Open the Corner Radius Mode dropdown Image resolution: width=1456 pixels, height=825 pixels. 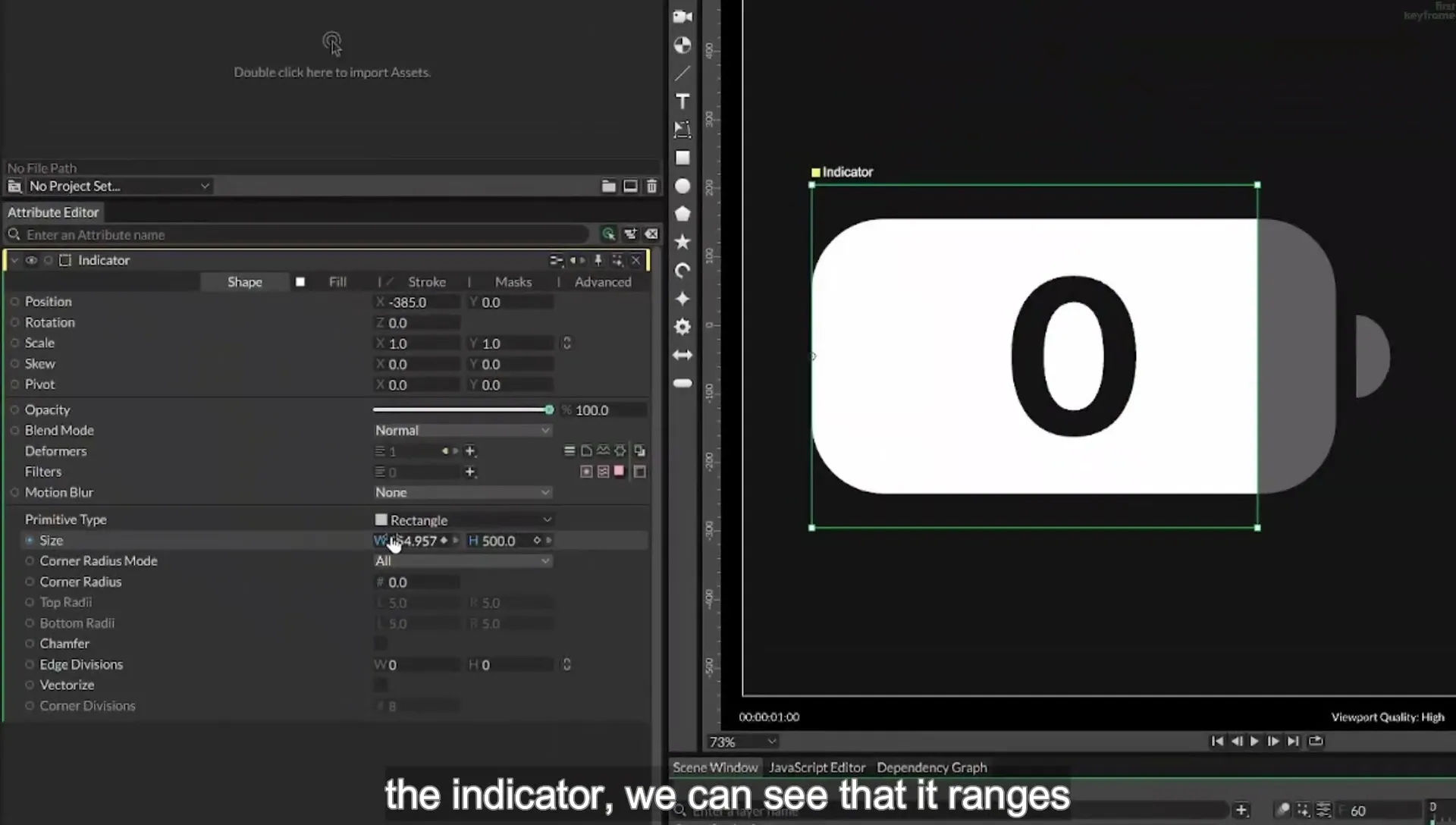point(463,561)
